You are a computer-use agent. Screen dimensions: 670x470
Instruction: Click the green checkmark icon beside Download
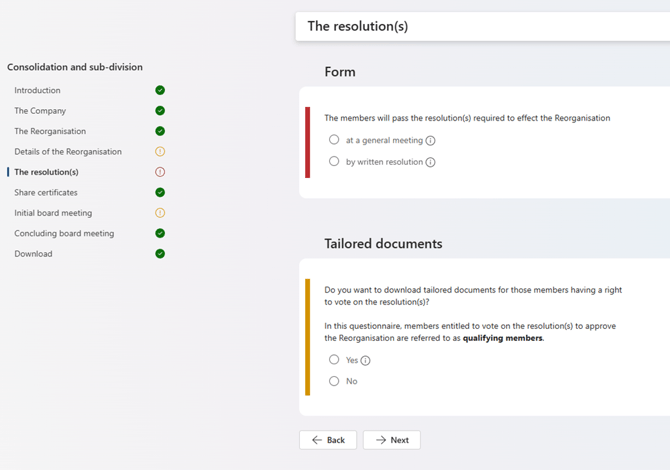point(160,254)
